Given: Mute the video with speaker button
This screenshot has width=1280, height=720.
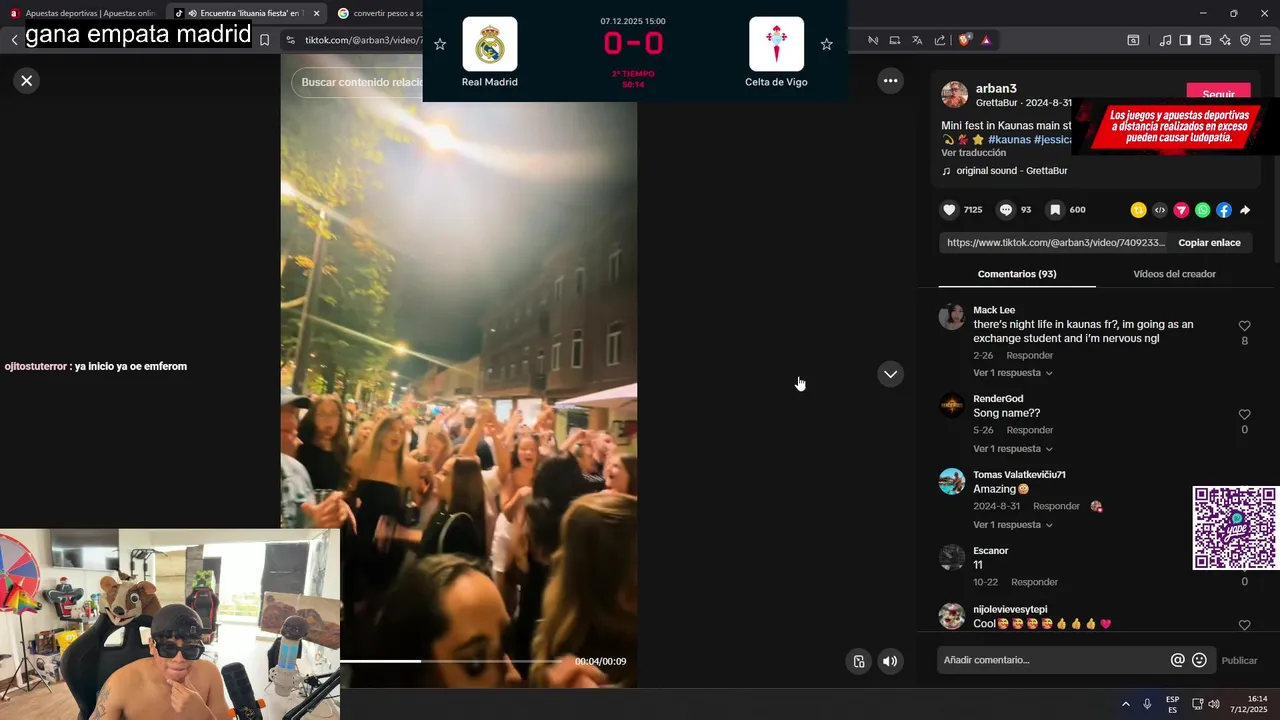Looking at the screenshot, I should pyautogui.click(x=890, y=661).
